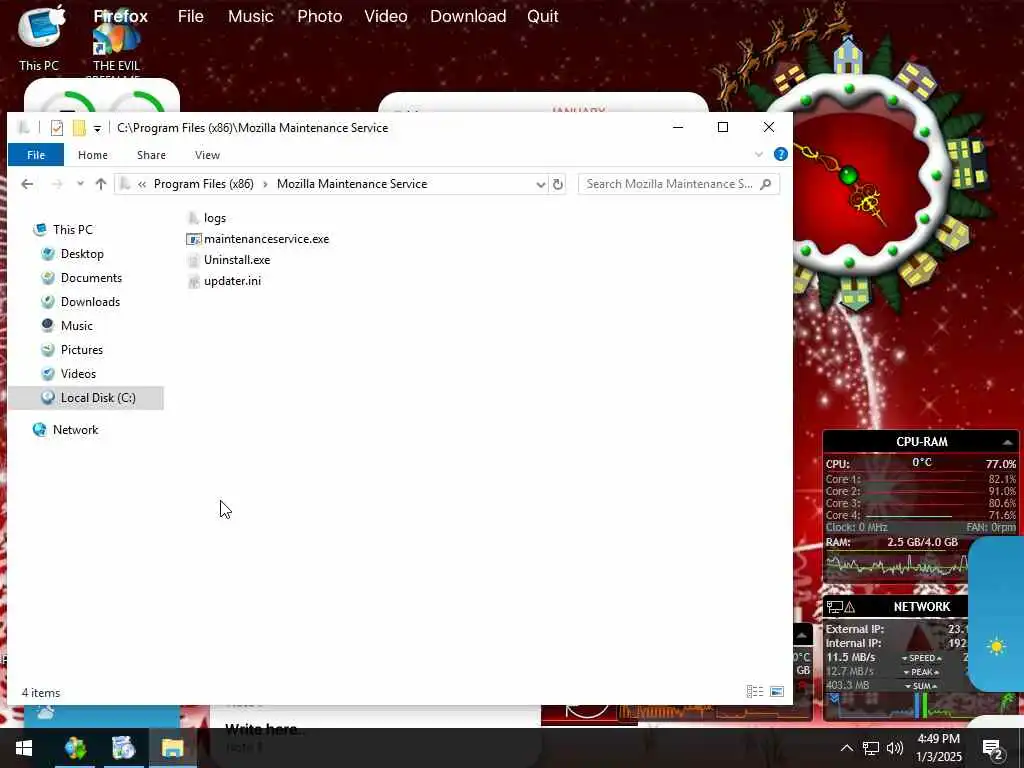Select Desktop in navigation pane

[82, 254]
